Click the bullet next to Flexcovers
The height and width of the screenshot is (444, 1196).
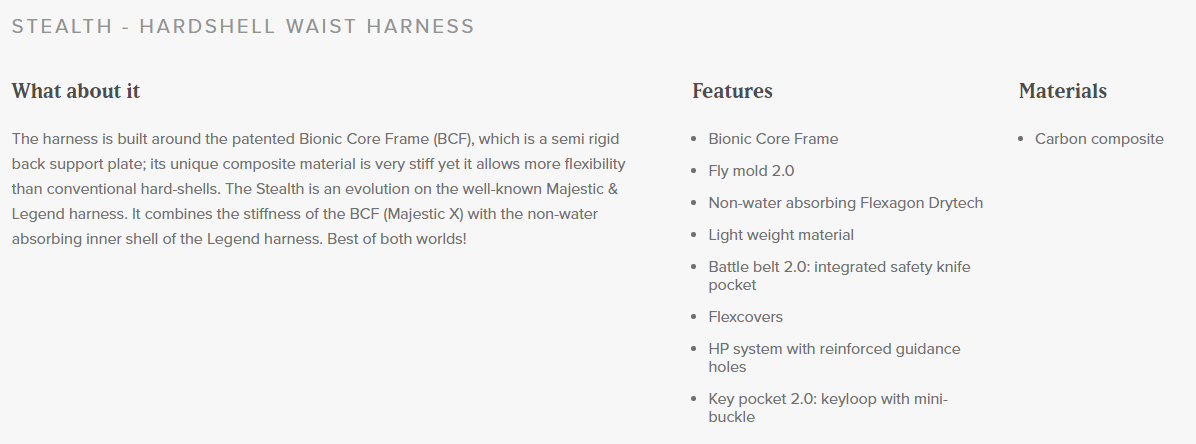coord(693,317)
